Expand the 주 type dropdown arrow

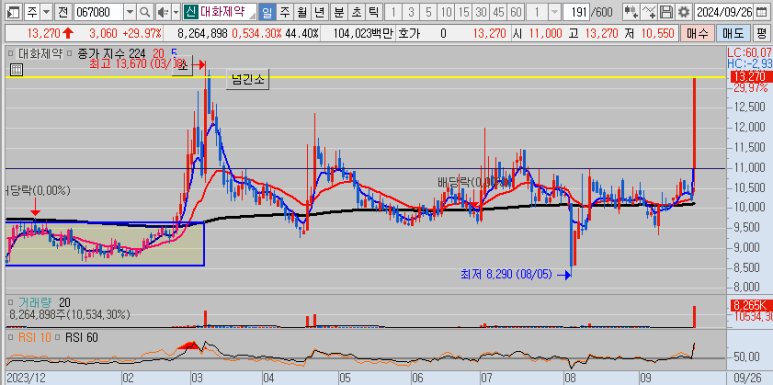click(x=46, y=12)
